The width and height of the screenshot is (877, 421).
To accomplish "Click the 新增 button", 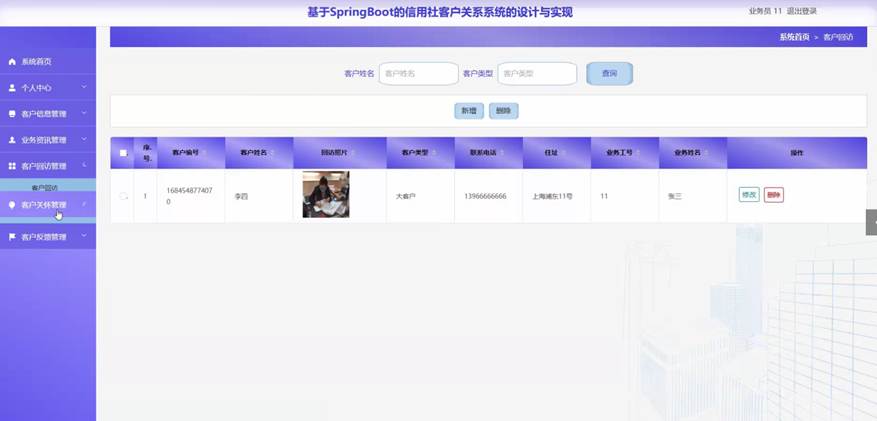I will (469, 111).
